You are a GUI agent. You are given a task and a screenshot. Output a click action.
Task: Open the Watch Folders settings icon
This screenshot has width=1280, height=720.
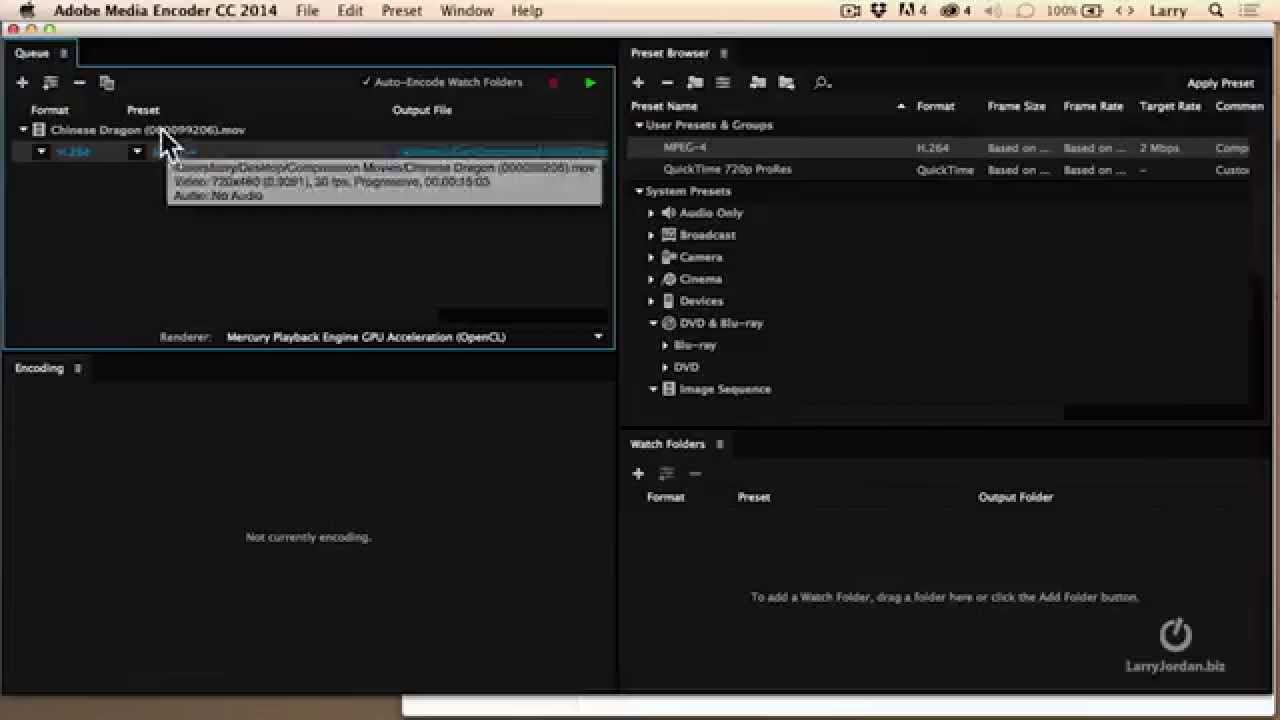(x=666, y=474)
